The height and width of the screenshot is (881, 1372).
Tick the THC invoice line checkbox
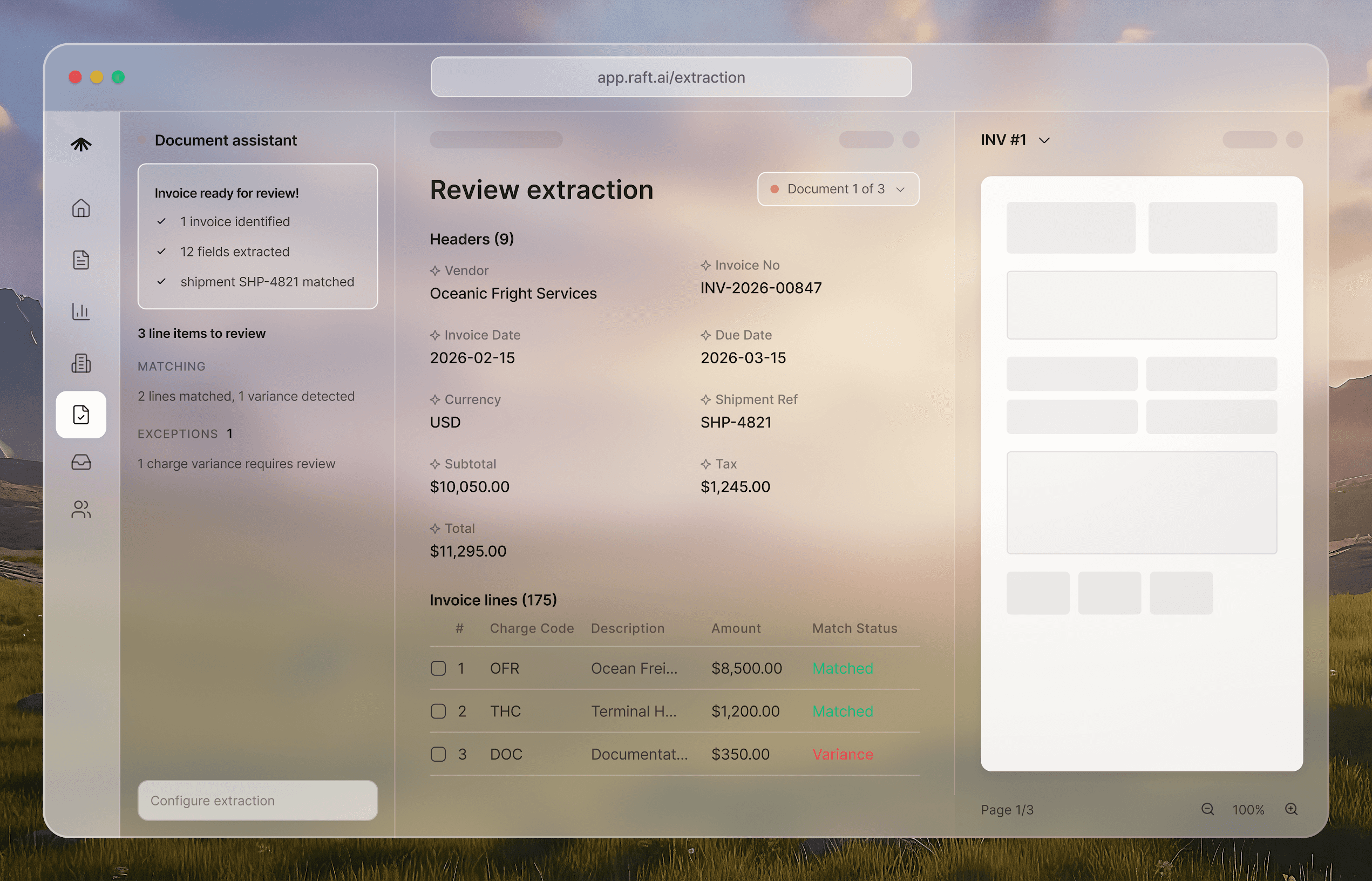click(x=438, y=711)
